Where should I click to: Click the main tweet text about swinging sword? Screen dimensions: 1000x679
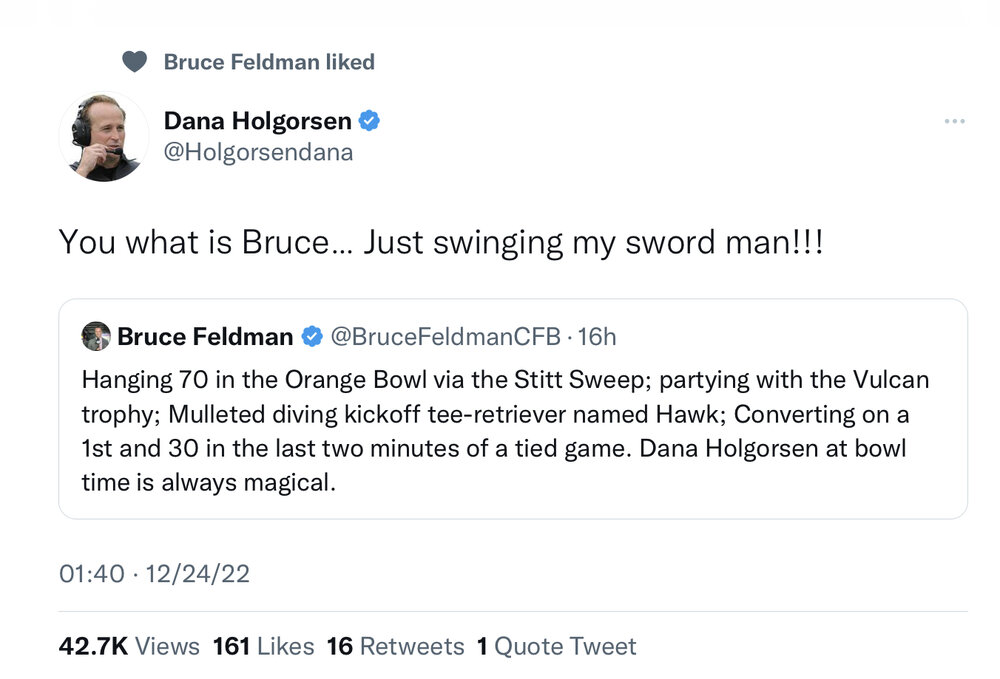click(x=441, y=242)
